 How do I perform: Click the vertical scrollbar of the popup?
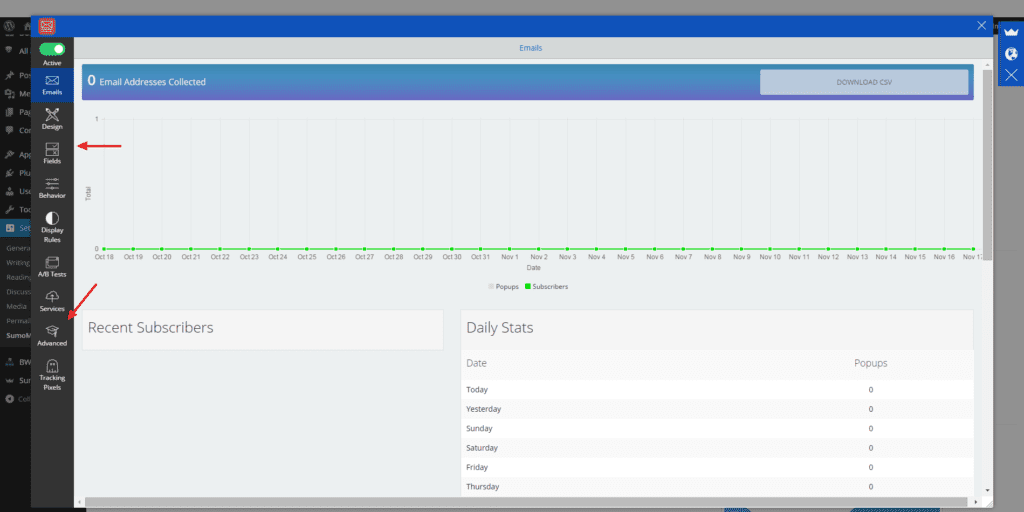[987, 163]
